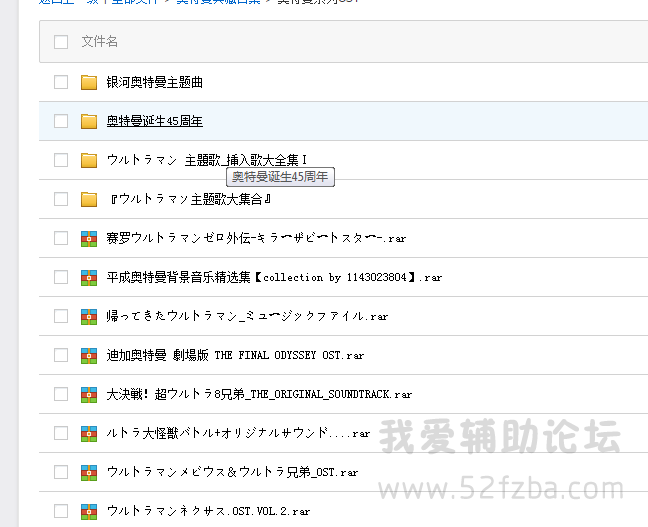Select checkbox of ウルトラマン 主題歌_挿入歌大全集 I

(x=61, y=160)
